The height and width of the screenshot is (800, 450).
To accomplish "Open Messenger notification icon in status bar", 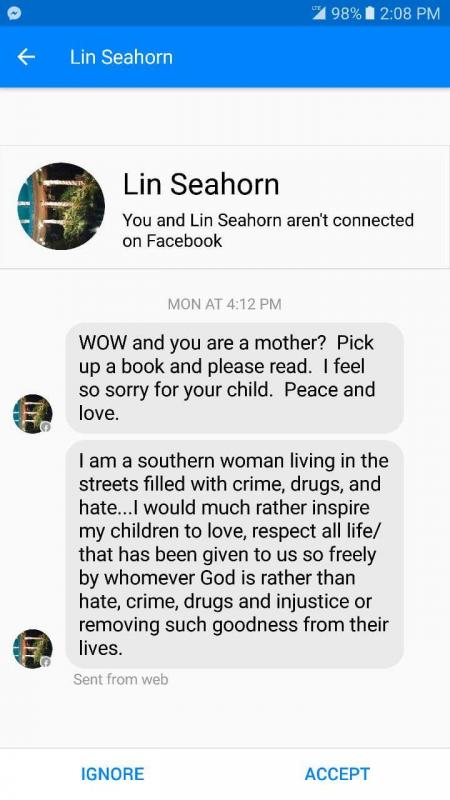I will coord(14,13).
